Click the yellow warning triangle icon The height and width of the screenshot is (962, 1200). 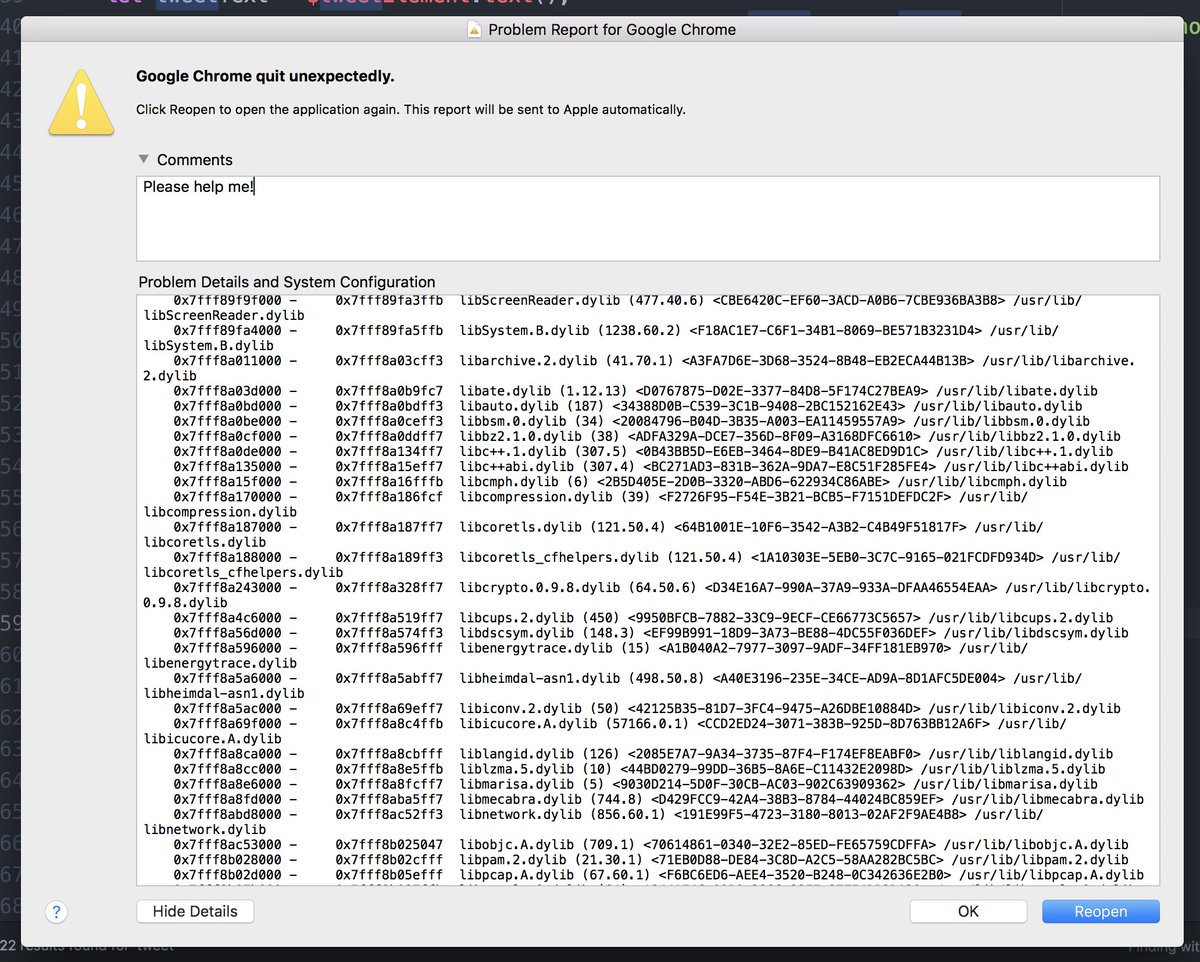pyautogui.click(x=82, y=101)
